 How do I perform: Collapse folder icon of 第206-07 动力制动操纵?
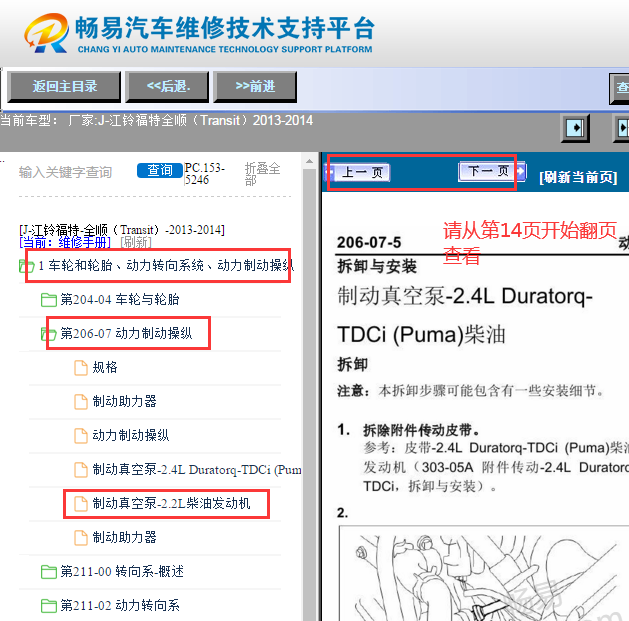pos(49,334)
